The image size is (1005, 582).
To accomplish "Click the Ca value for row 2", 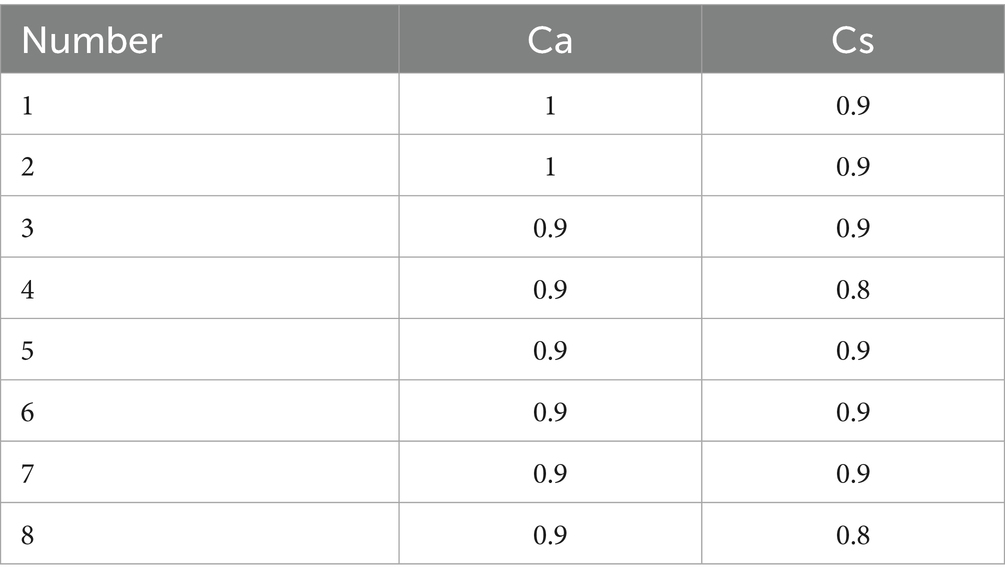I will point(550,166).
